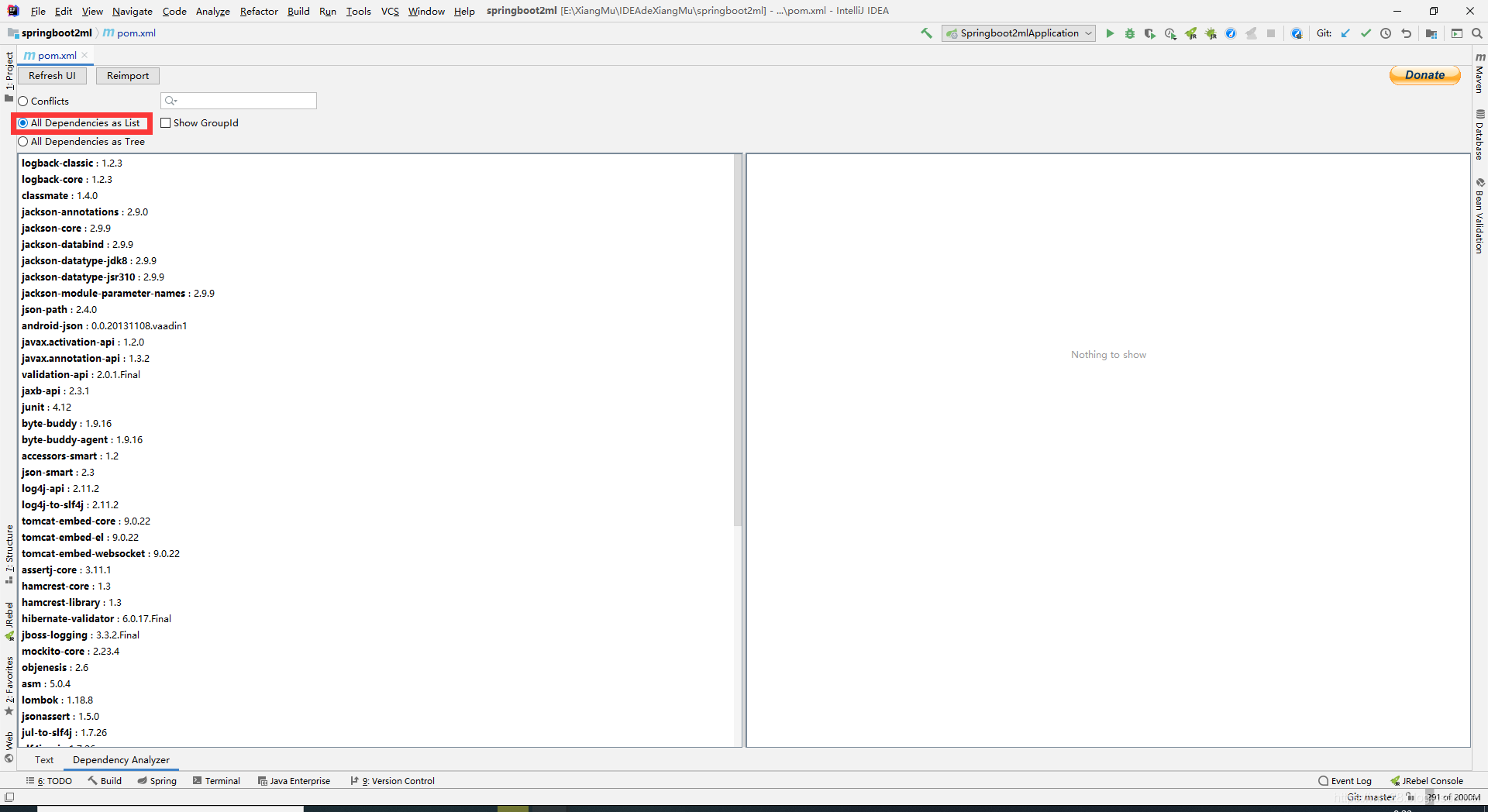Open the Project tool window strip

coord(9,76)
